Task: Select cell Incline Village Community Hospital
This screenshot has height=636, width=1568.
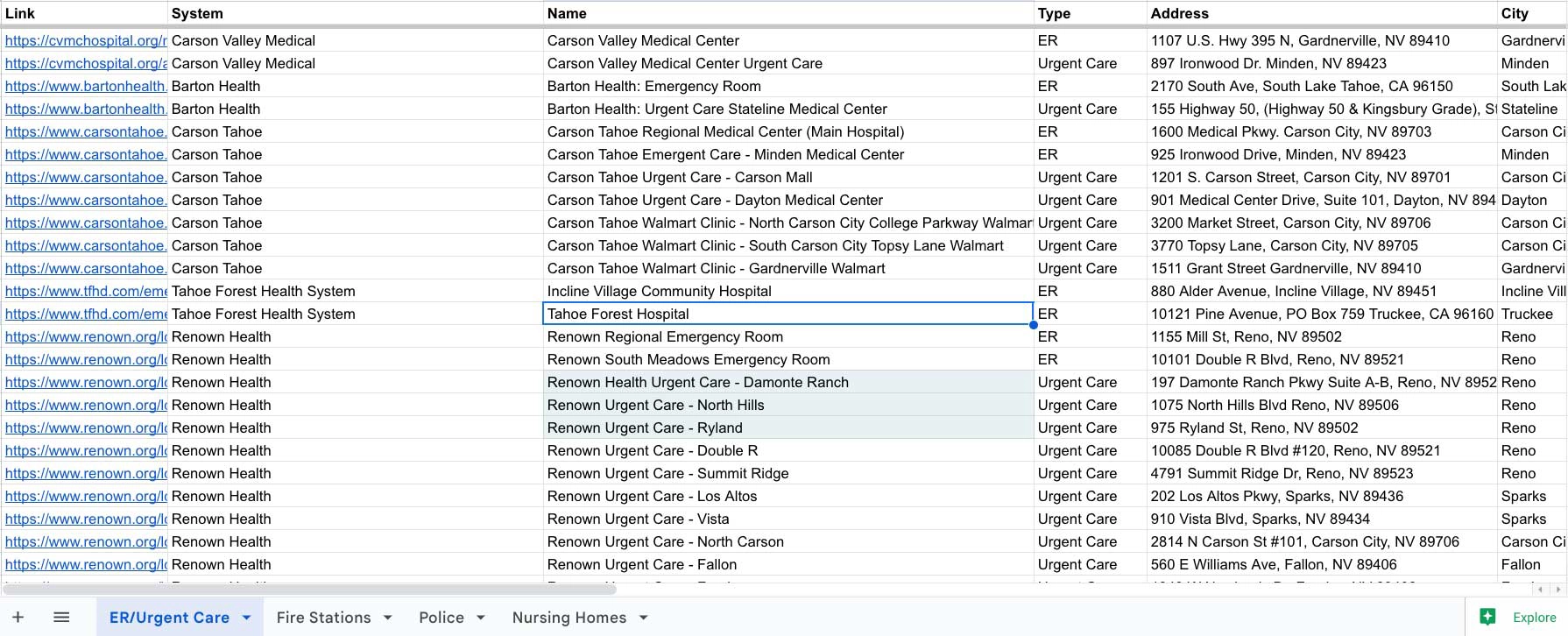Action: pos(788,291)
